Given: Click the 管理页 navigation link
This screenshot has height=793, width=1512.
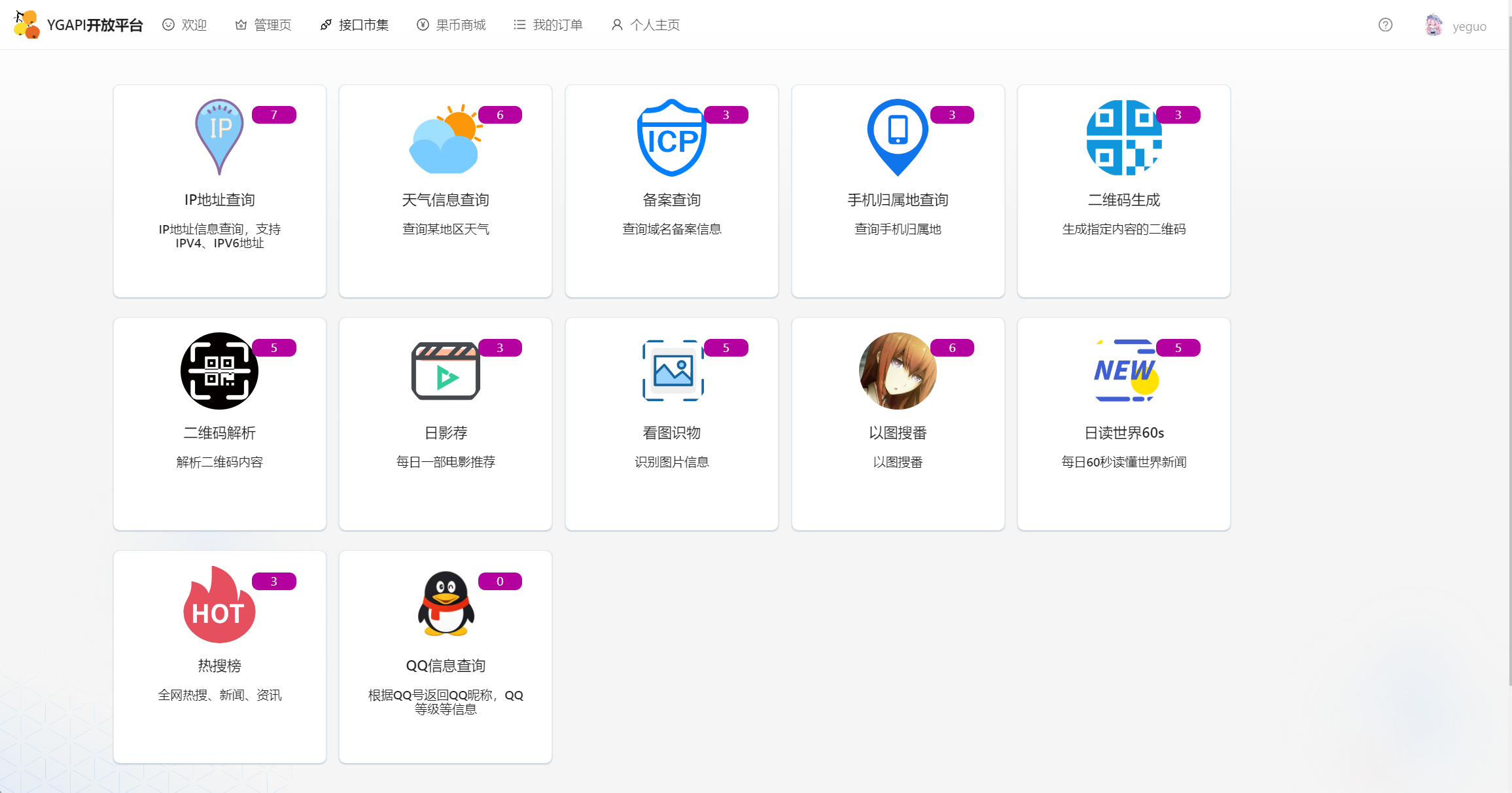Looking at the screenshot, I should [264, 25].
